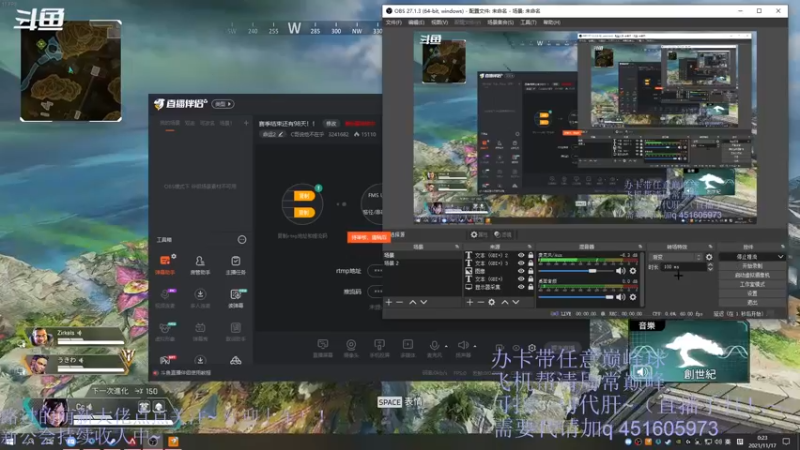Mute the microphone mixer channel
This screenshot has height=450, width=800.
620,271
